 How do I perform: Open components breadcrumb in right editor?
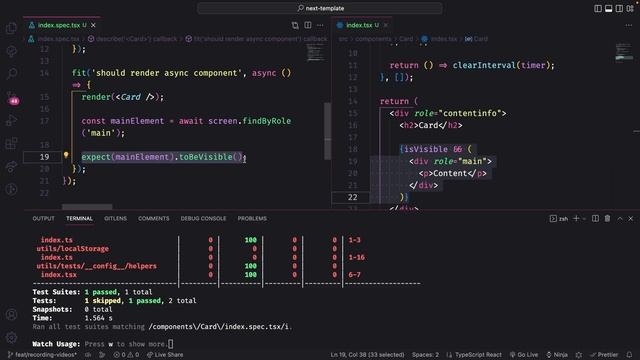tap(373, 39)
